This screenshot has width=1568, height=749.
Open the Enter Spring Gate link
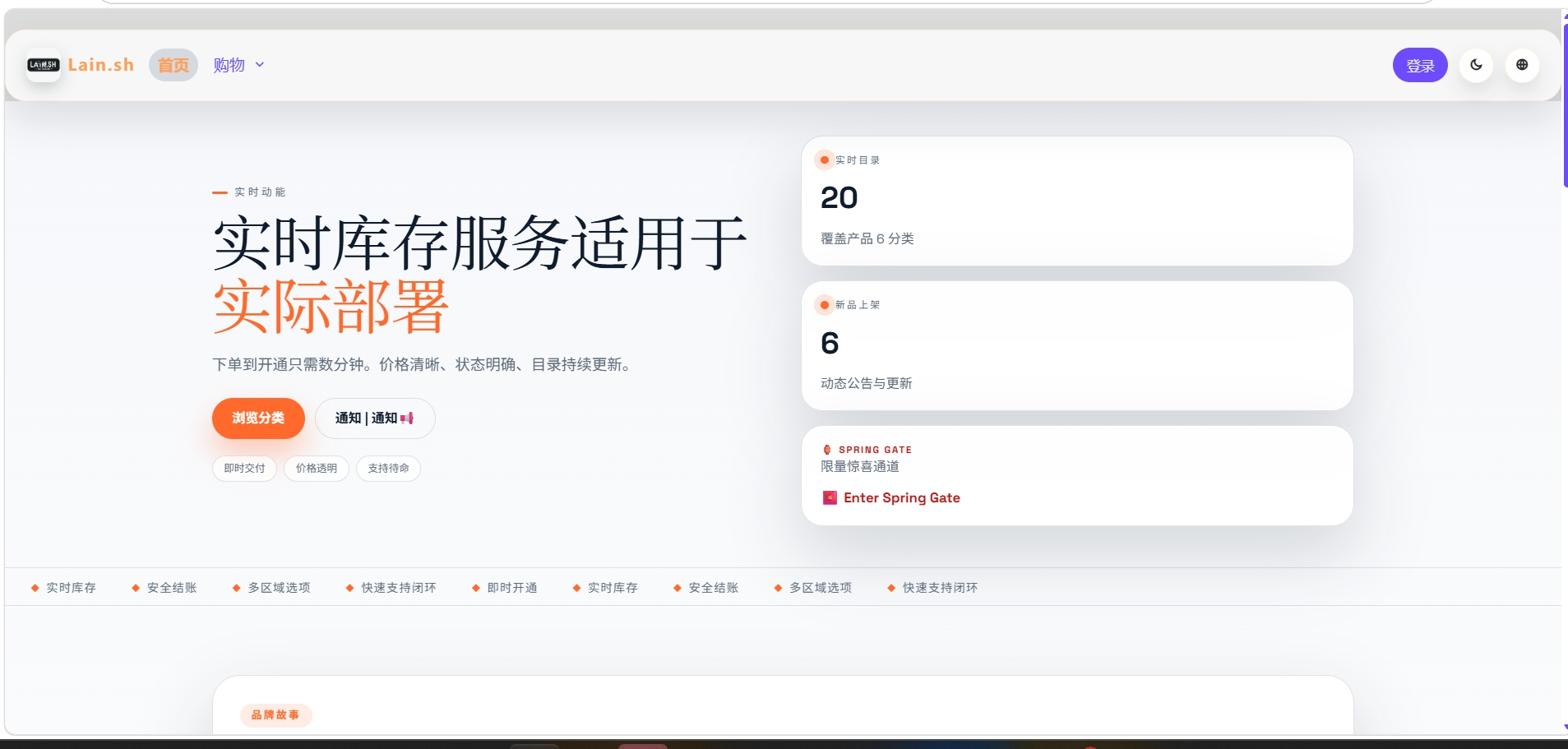901,498
